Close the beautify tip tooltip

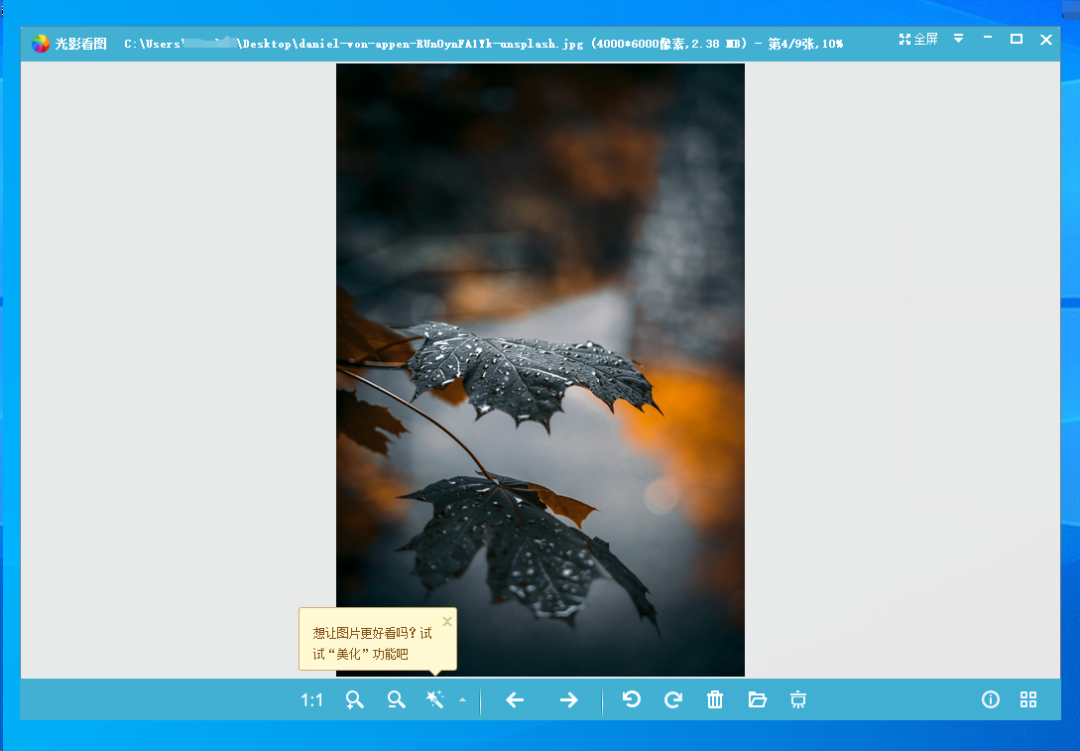tap(447, 621)
